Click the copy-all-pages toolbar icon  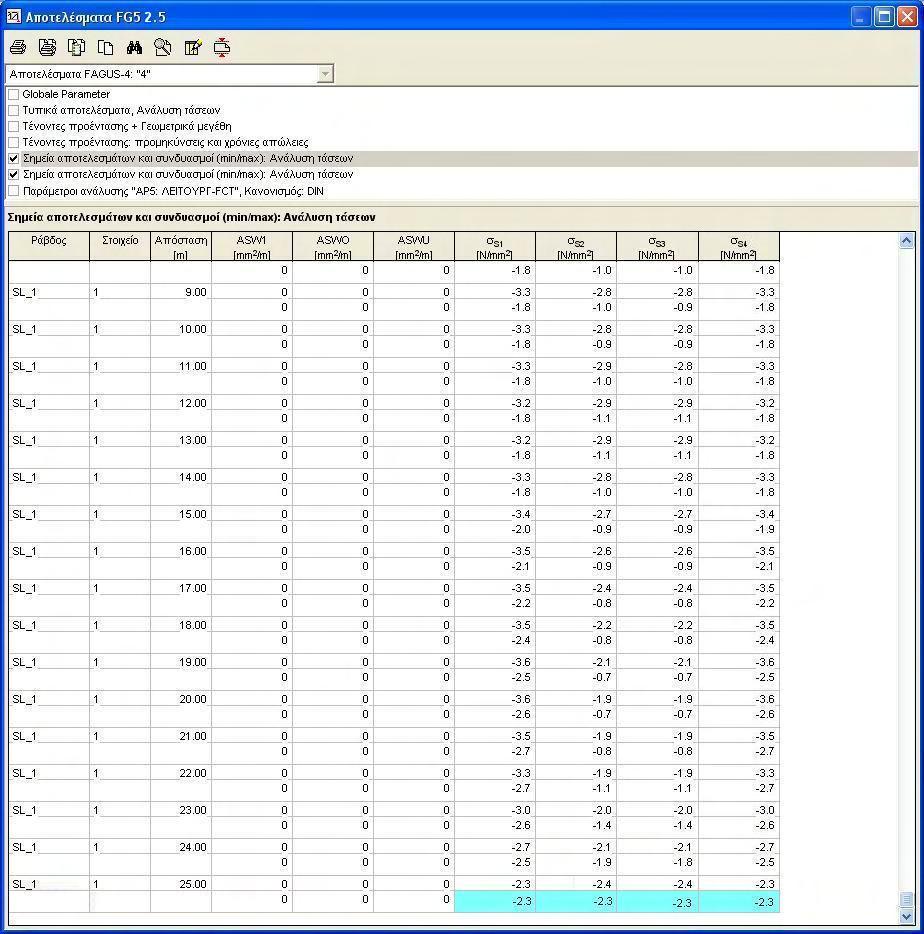coord(76,47)
